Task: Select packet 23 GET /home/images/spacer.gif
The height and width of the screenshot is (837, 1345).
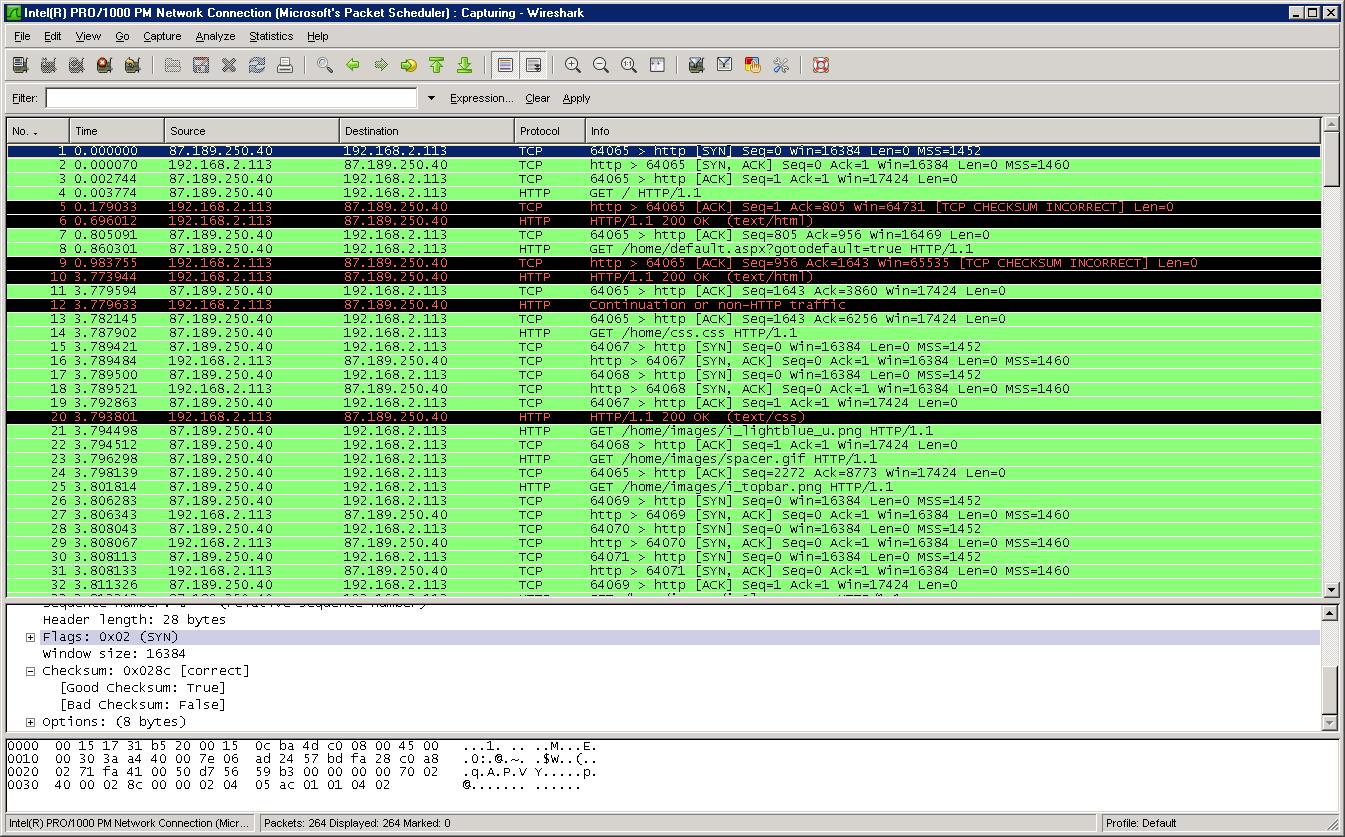Action: pyautogui.click(x=664, y=459)
